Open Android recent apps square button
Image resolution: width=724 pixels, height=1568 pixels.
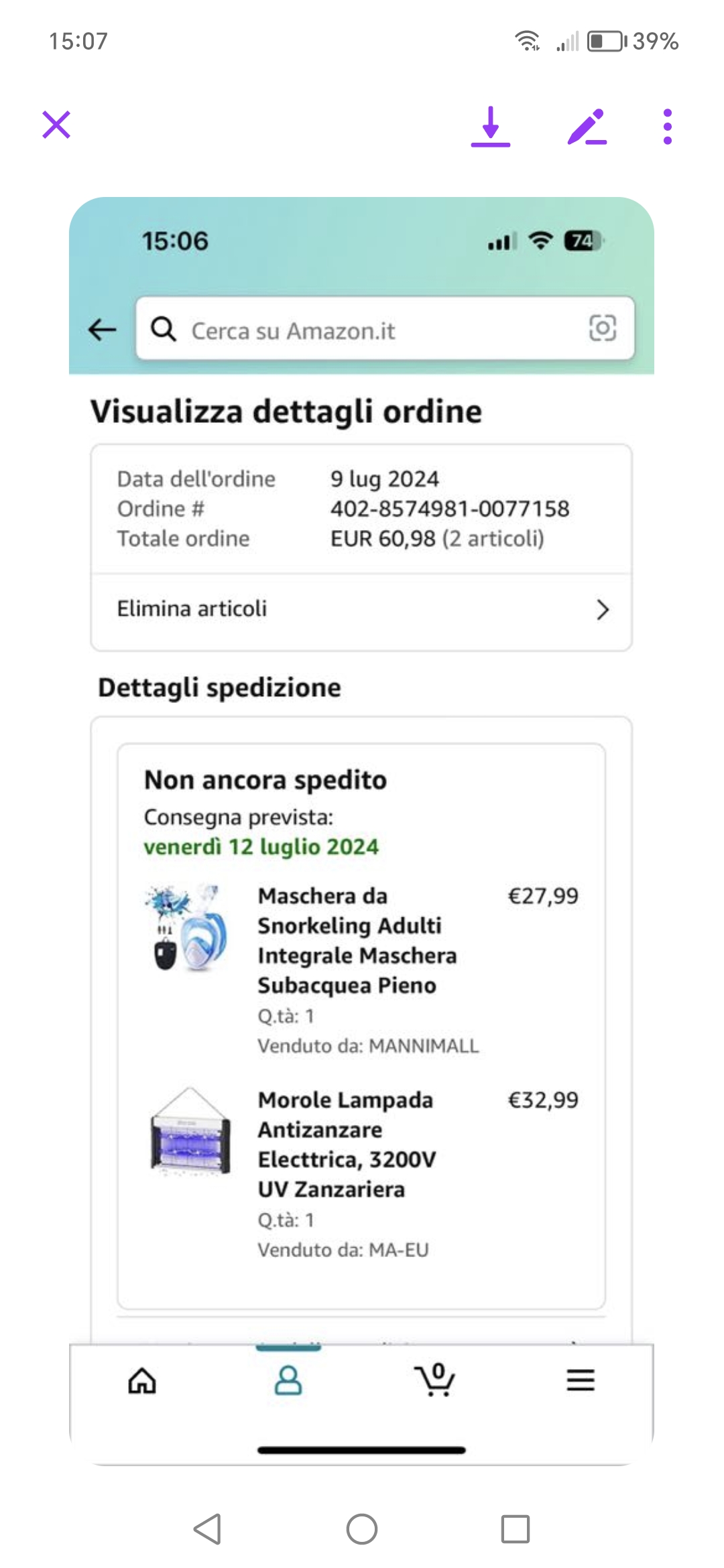515,1529
